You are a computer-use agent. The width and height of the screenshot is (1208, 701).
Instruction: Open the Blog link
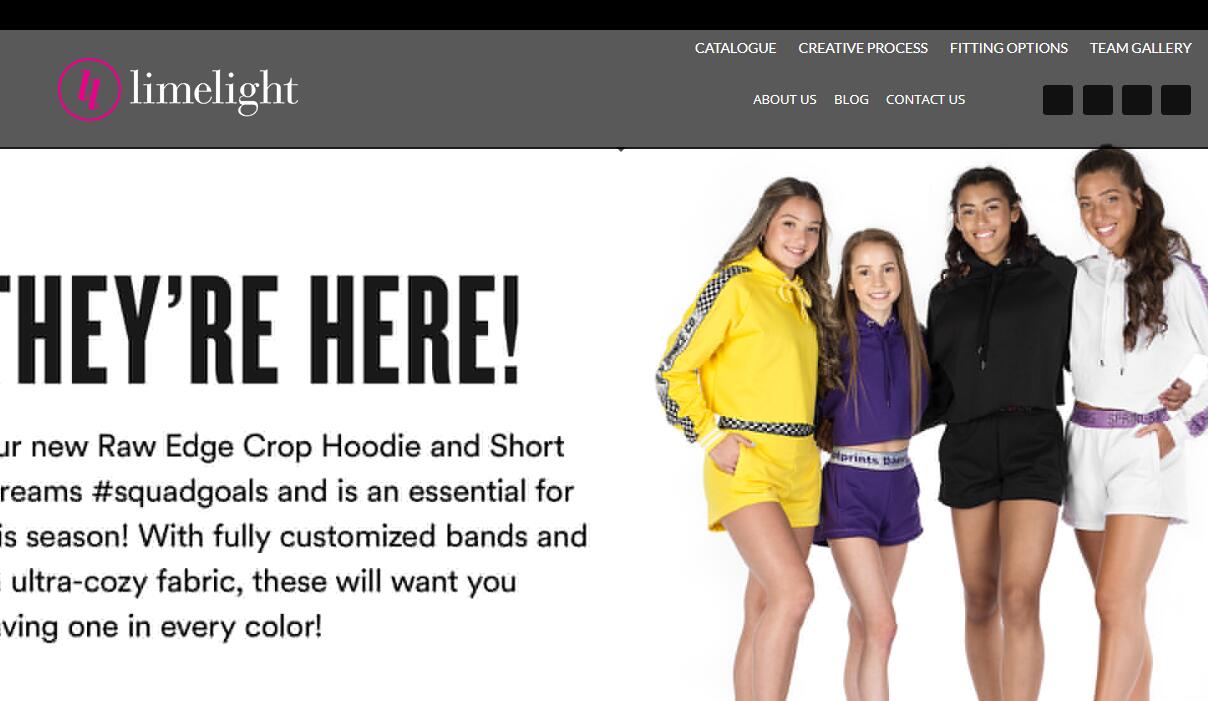[x=851, y=100]
